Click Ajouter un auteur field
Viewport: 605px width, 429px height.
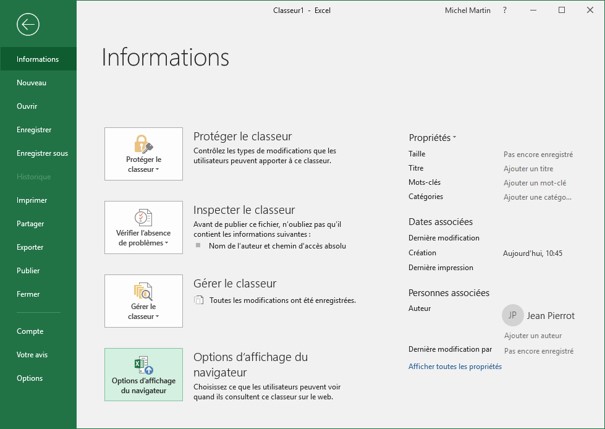[x=532, y=336]
